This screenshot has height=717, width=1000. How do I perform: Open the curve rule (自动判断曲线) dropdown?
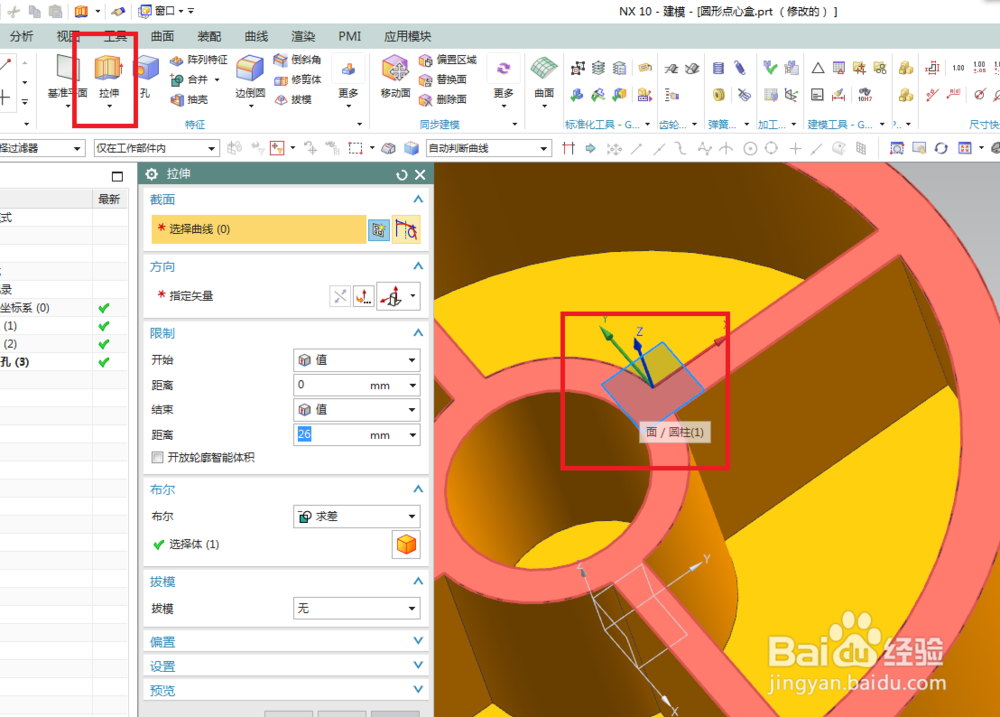[488, 148]
